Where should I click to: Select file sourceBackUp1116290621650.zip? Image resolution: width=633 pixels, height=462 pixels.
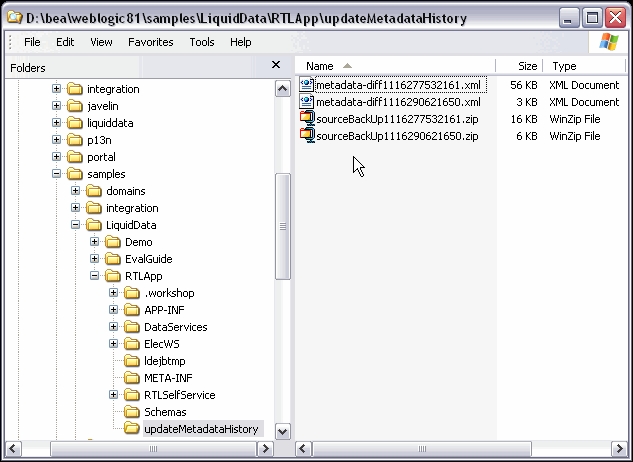(x=397, y=136)
